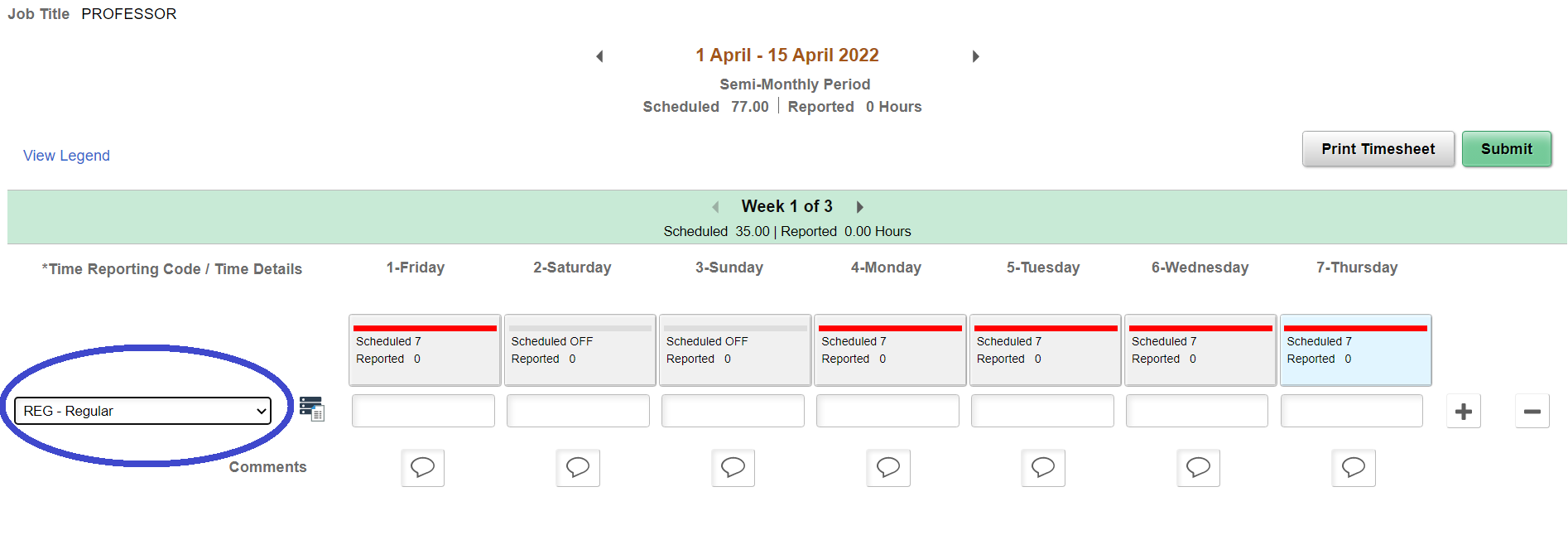Select the Scheduled 7 cell for 7-Thursday

[x=1355, y=350]
